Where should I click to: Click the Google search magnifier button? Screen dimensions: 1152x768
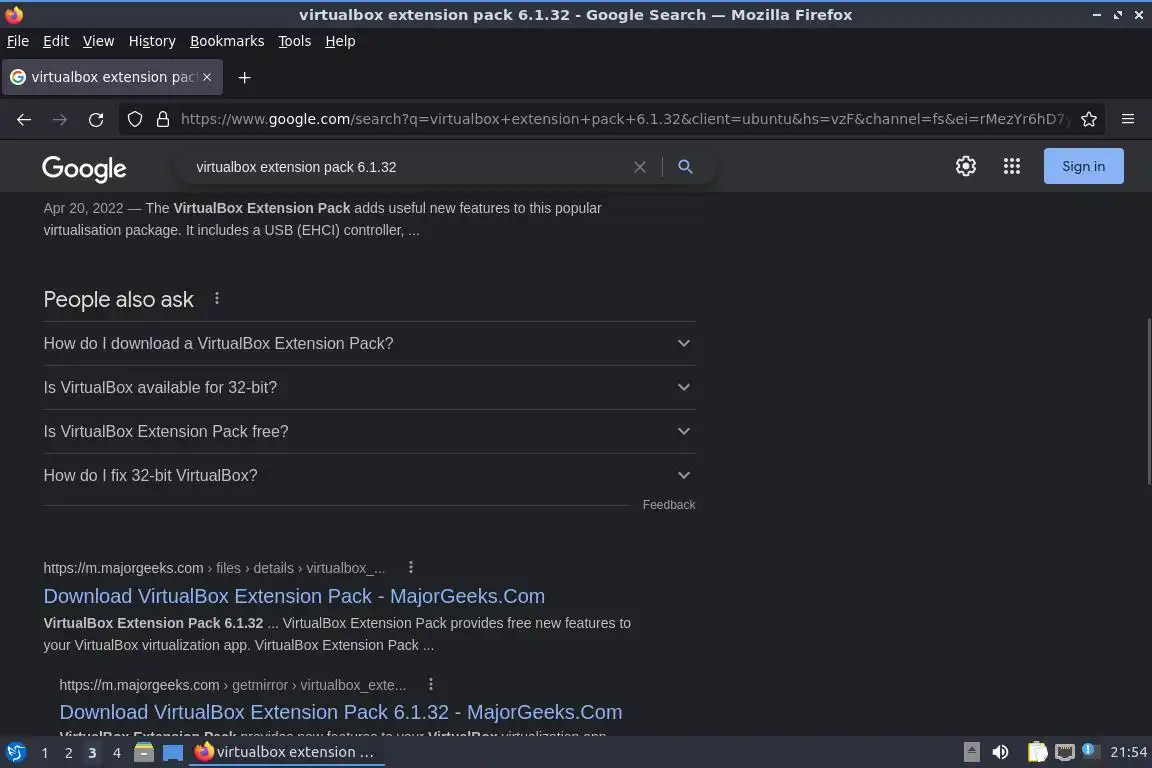coord(685,167)
